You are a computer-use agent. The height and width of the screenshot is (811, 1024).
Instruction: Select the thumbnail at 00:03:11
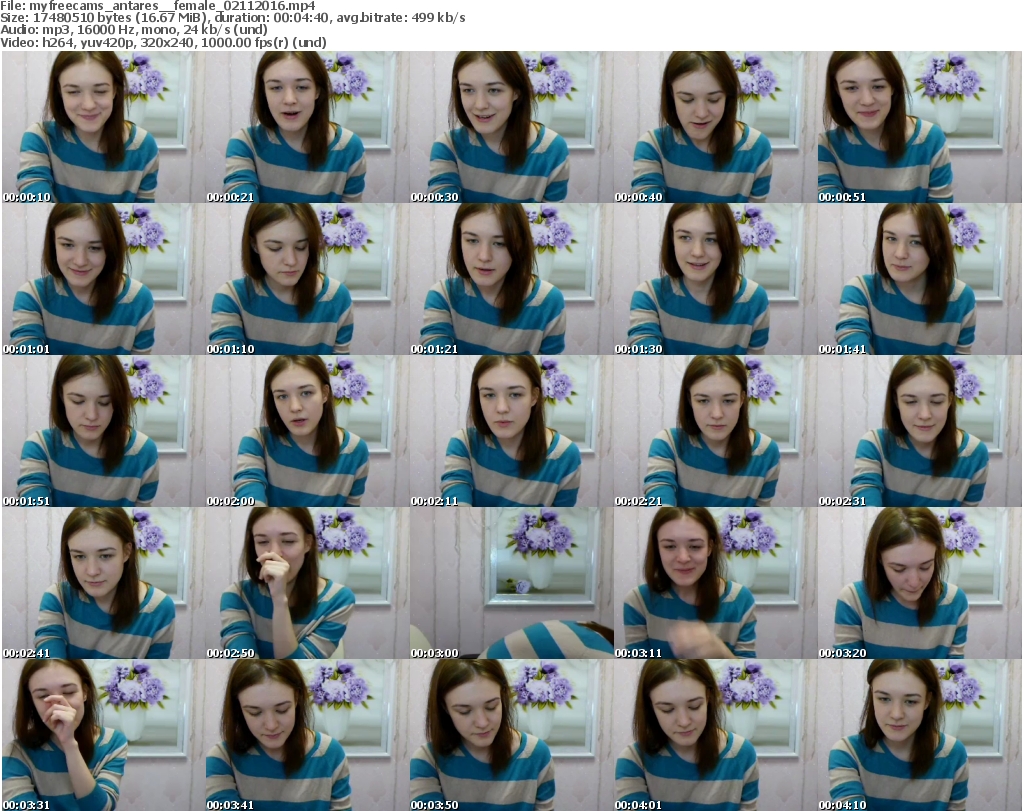[x=715, y=583]
